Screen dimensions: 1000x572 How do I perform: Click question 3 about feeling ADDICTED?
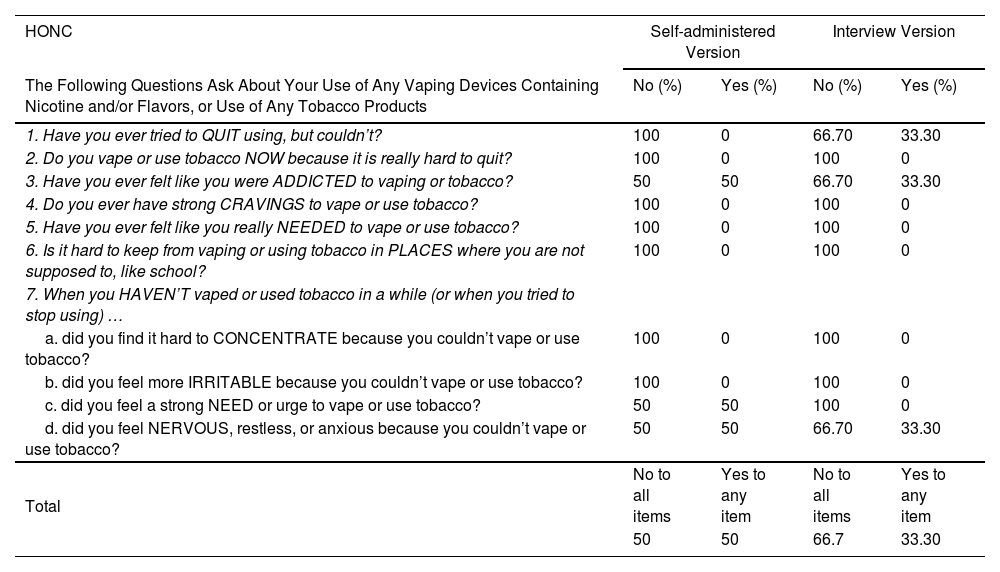(x=268, y=181)
